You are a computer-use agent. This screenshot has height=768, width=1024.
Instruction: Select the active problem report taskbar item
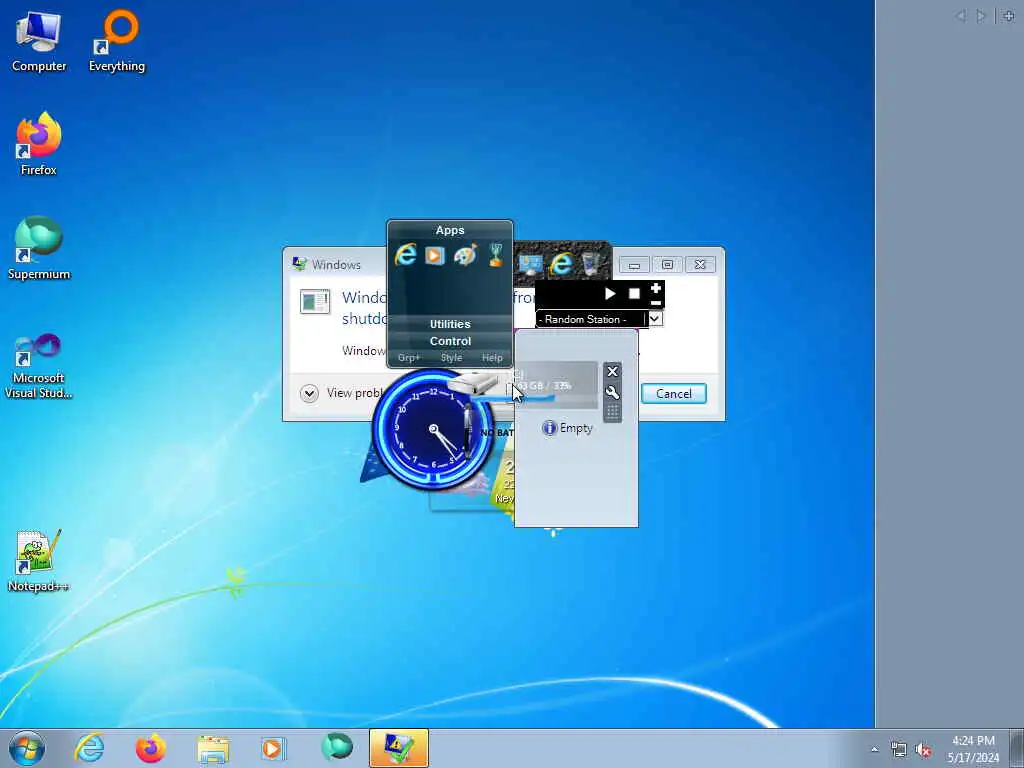[398, 748]
